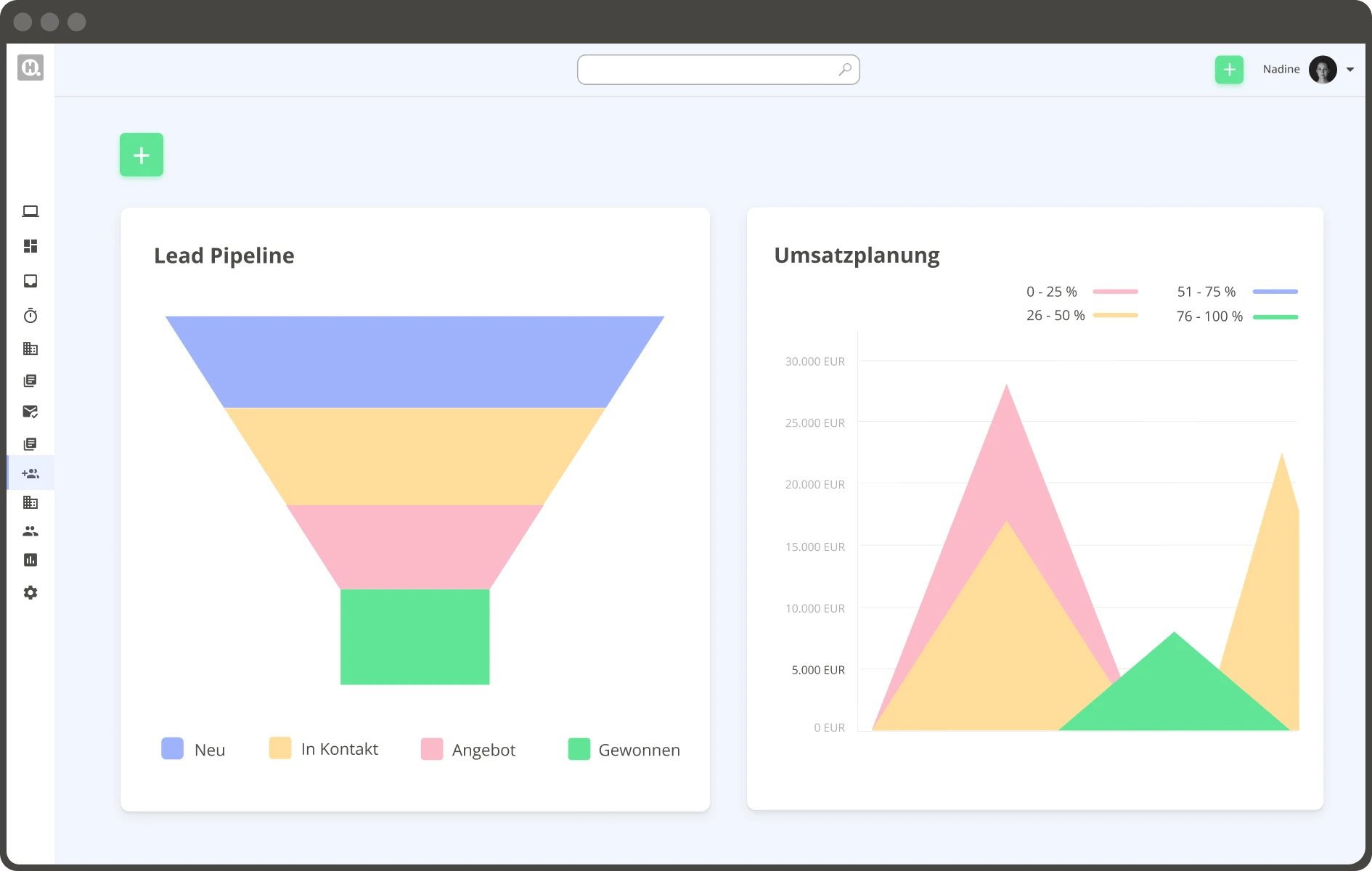Viewport: 1372px width, 871px height.
Task: Select the highlighted add-people leads icon
Action: [30, 473]
